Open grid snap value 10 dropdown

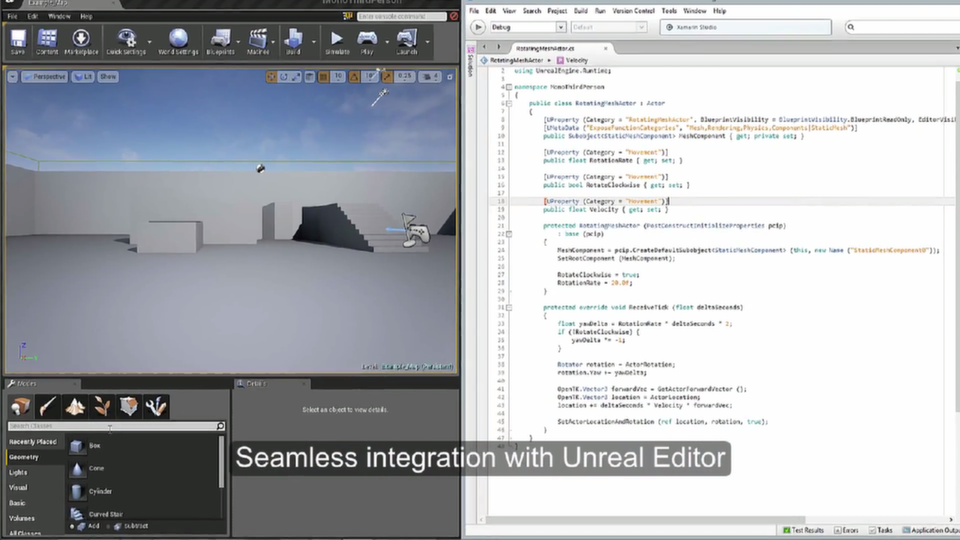pyautogui.click(x=337, y=77)
